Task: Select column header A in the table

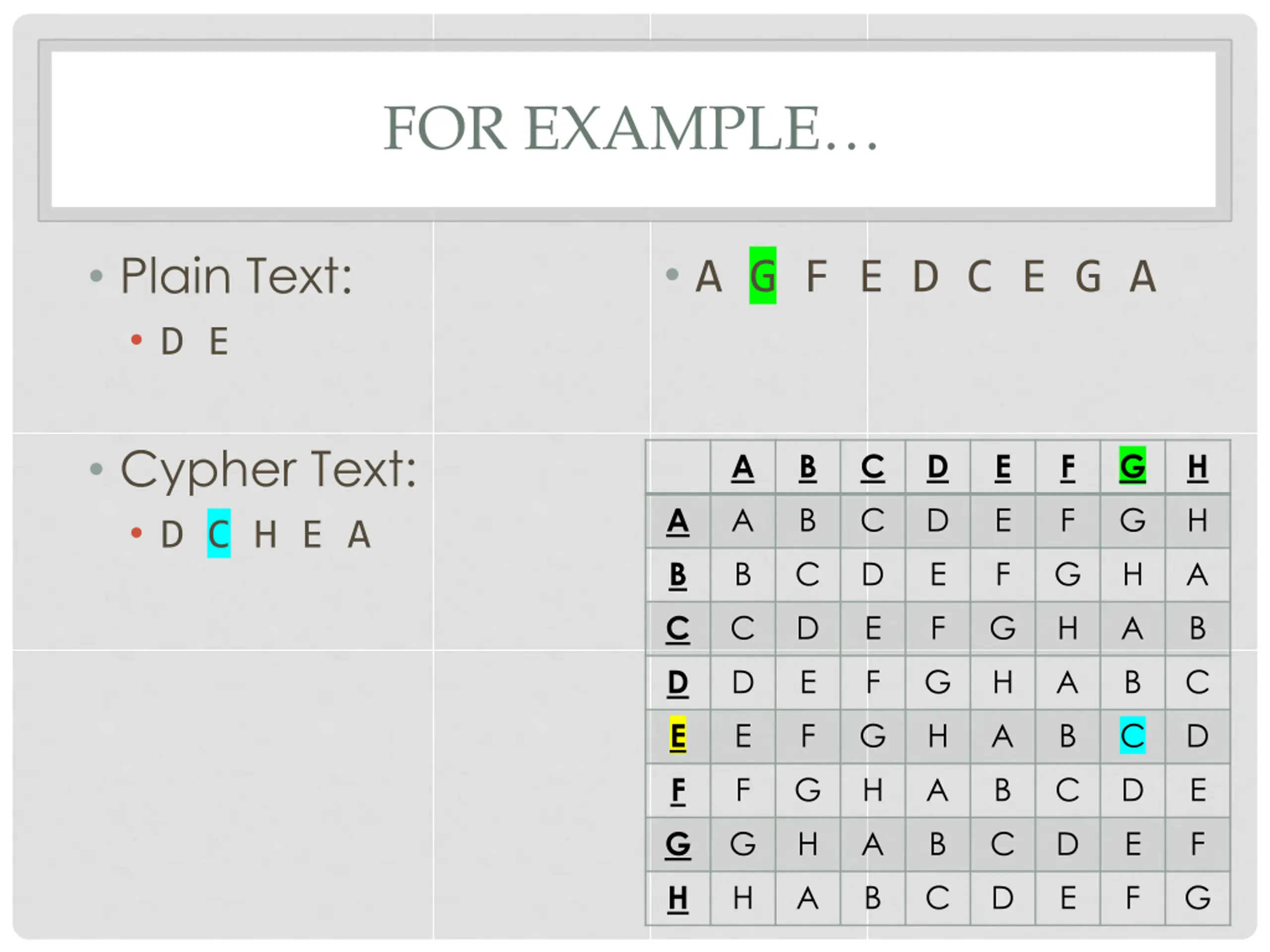Action: (x=742, y=467)
